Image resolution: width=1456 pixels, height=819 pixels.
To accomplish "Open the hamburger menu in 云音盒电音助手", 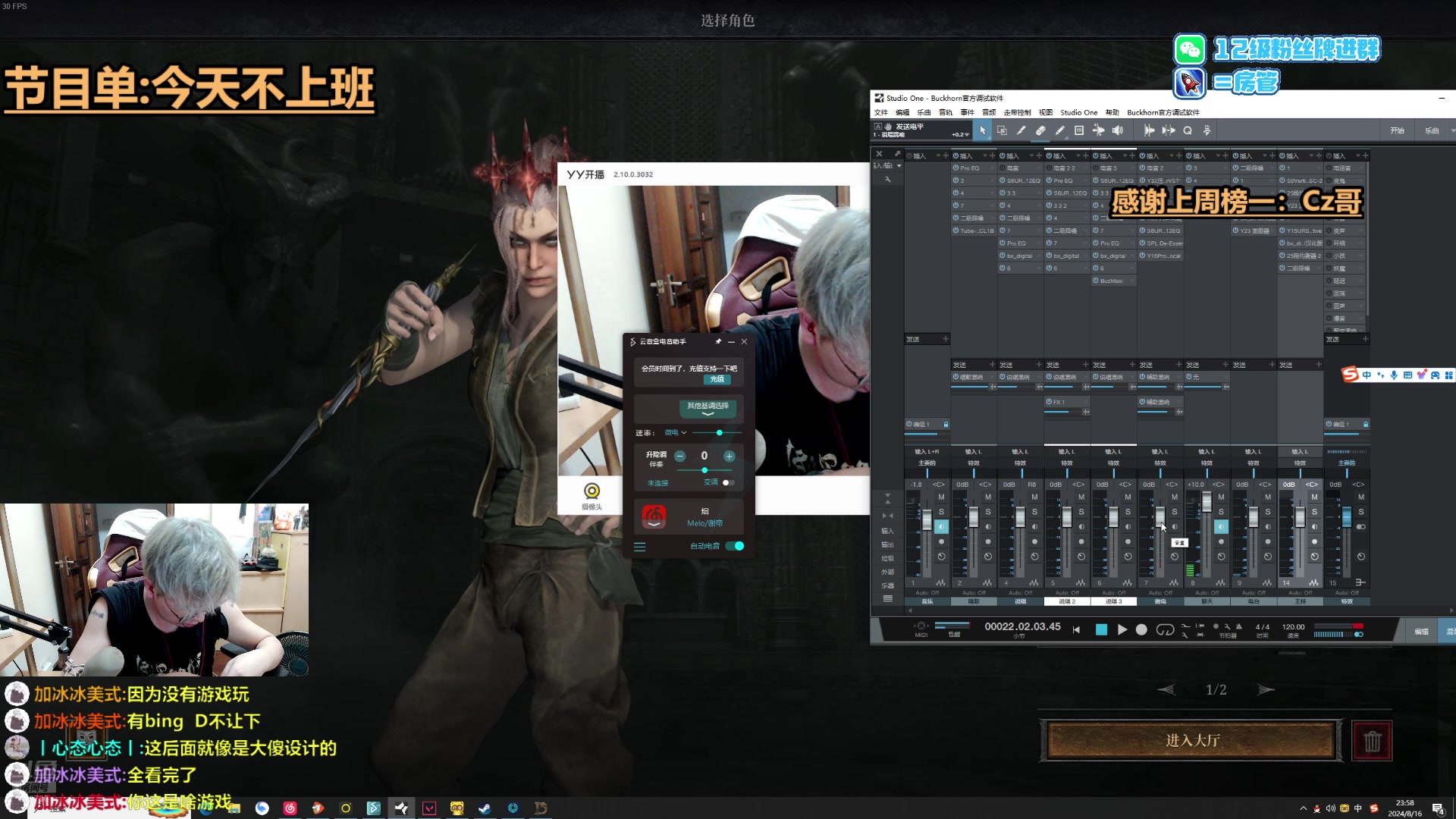I will click(x=639, y=546).
